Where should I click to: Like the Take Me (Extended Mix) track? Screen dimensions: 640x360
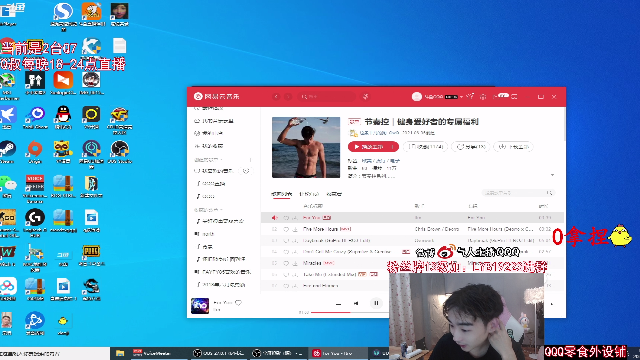286,275
